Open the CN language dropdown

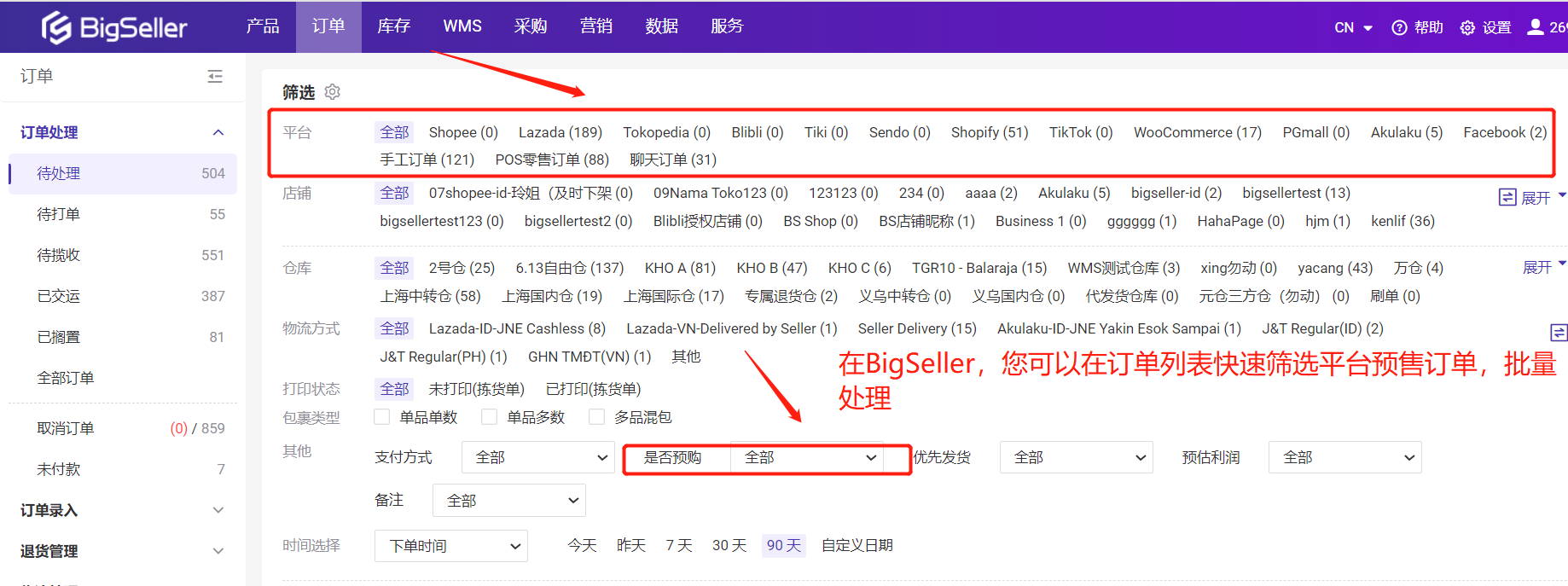coord(1353,28)
